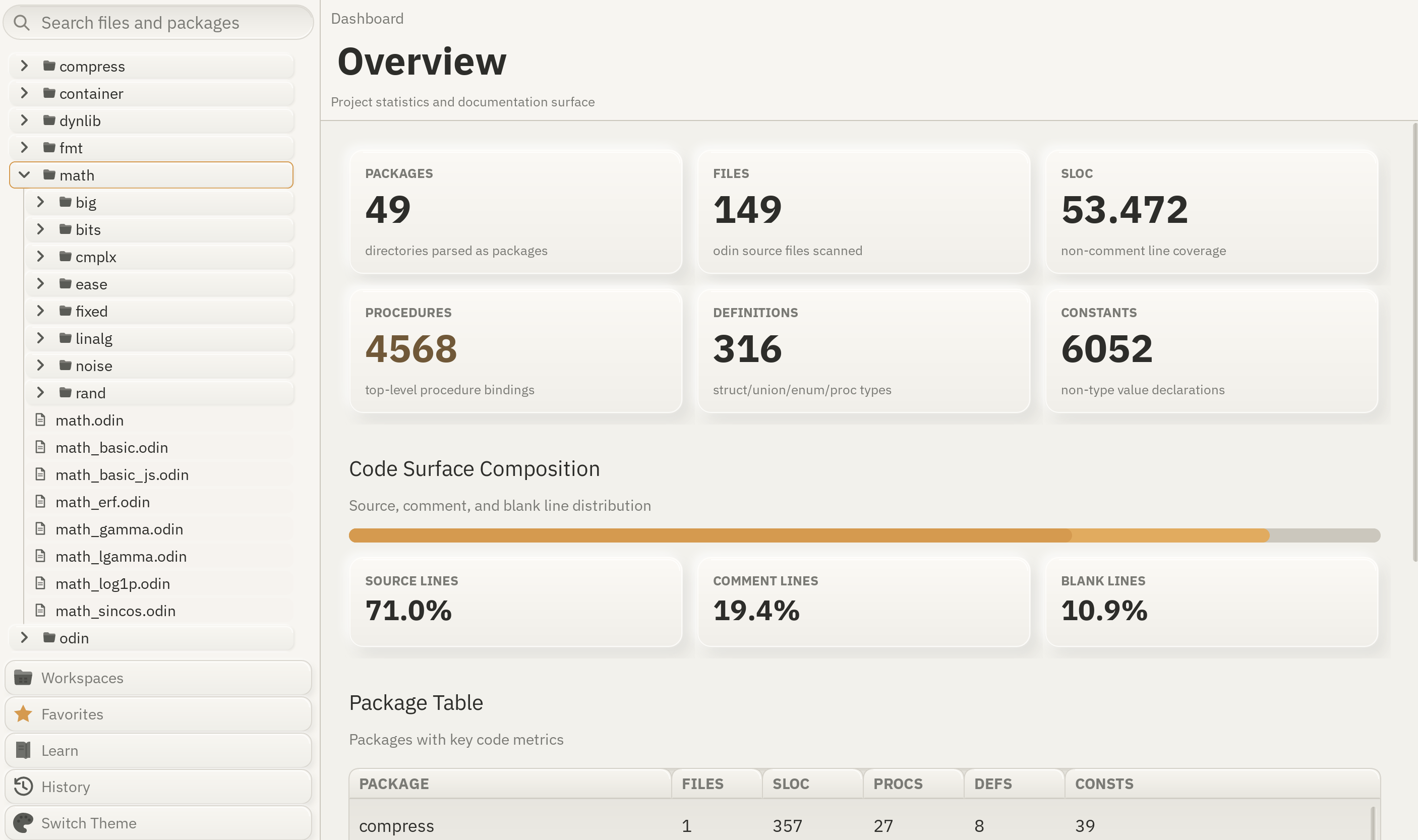Click the Favorites star icon
The image size is (1418, 840).
[23, 714]
